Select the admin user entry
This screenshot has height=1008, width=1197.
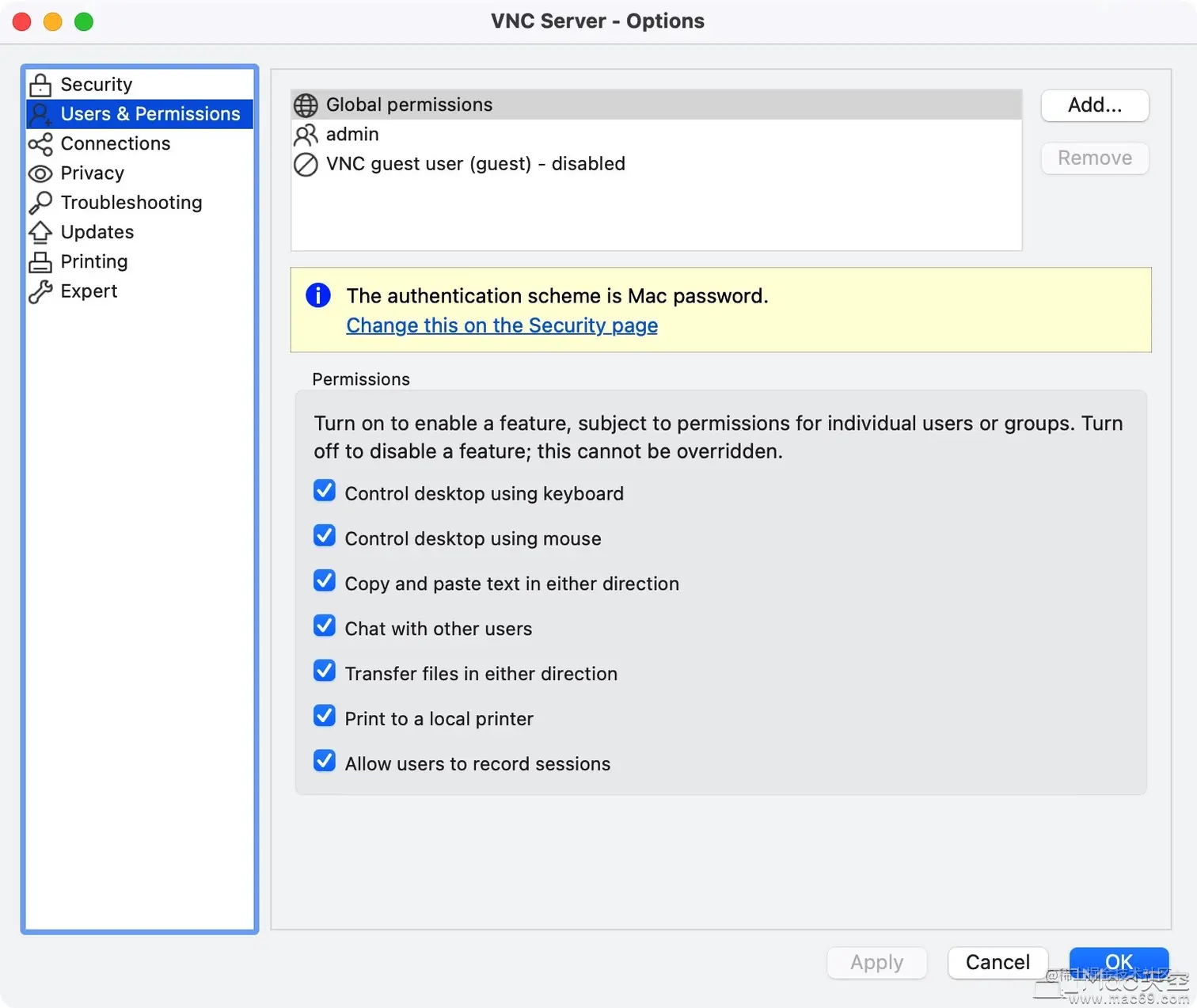(x=656, y=135)
